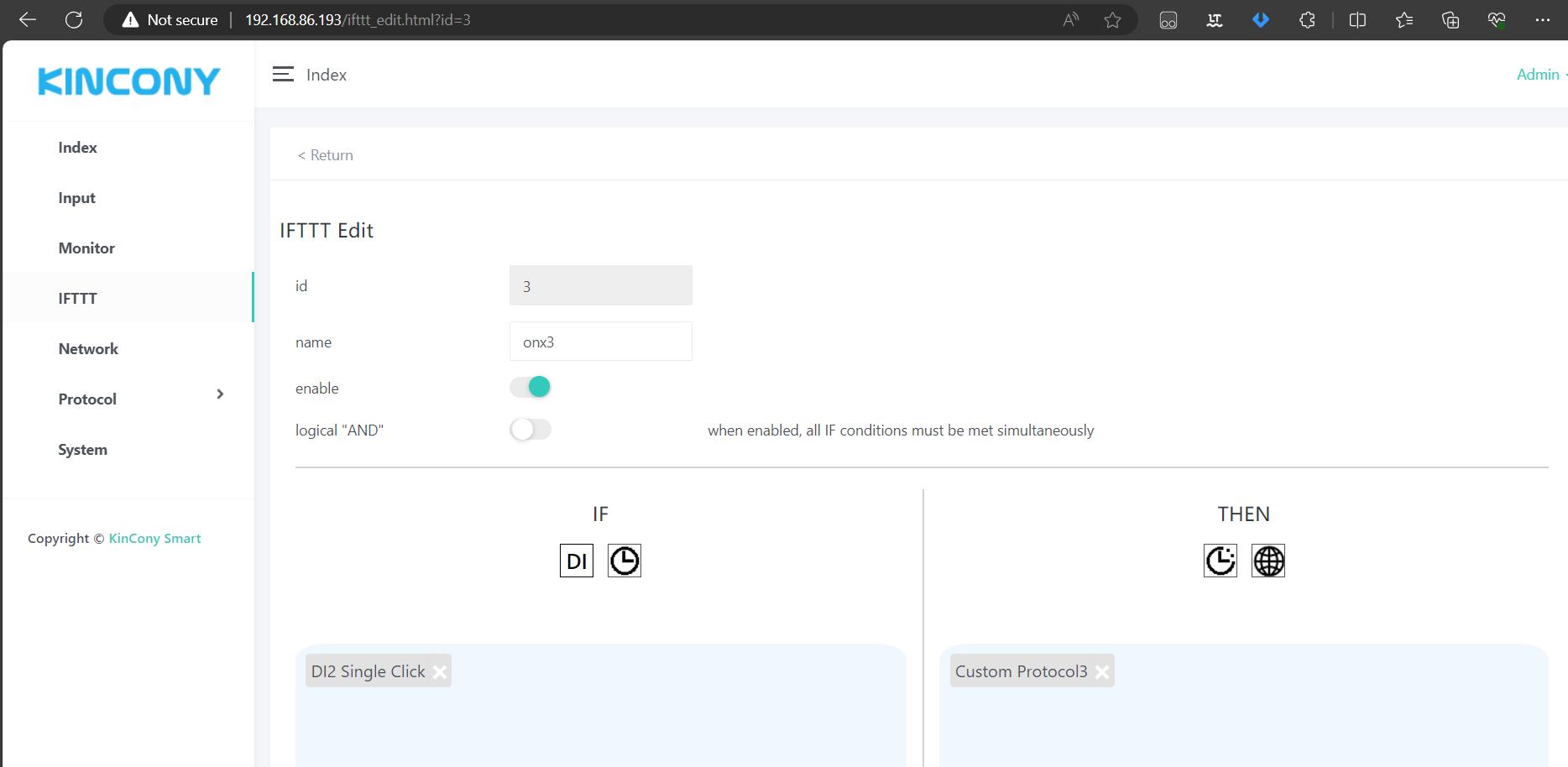Refresh the browser page
Viewport: 1568px width, 767px height.
point(74,20)
